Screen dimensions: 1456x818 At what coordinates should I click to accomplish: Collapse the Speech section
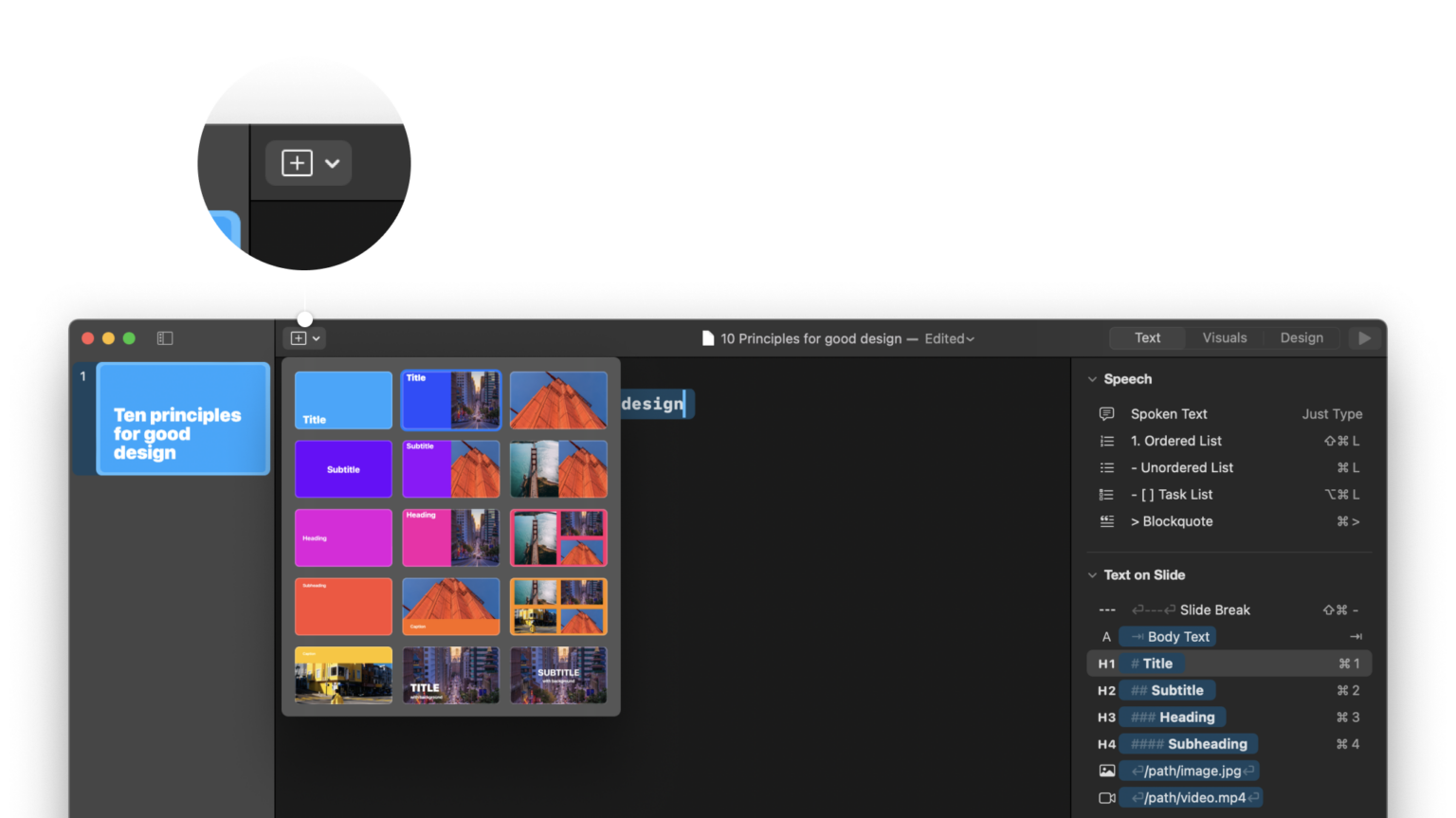point(1092,378)
